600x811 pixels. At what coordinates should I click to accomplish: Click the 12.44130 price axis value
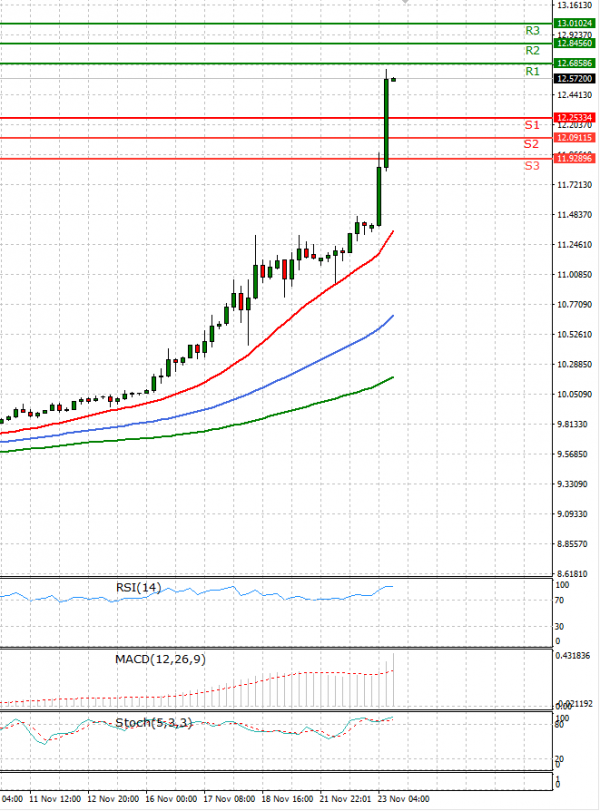pos(574,95)
